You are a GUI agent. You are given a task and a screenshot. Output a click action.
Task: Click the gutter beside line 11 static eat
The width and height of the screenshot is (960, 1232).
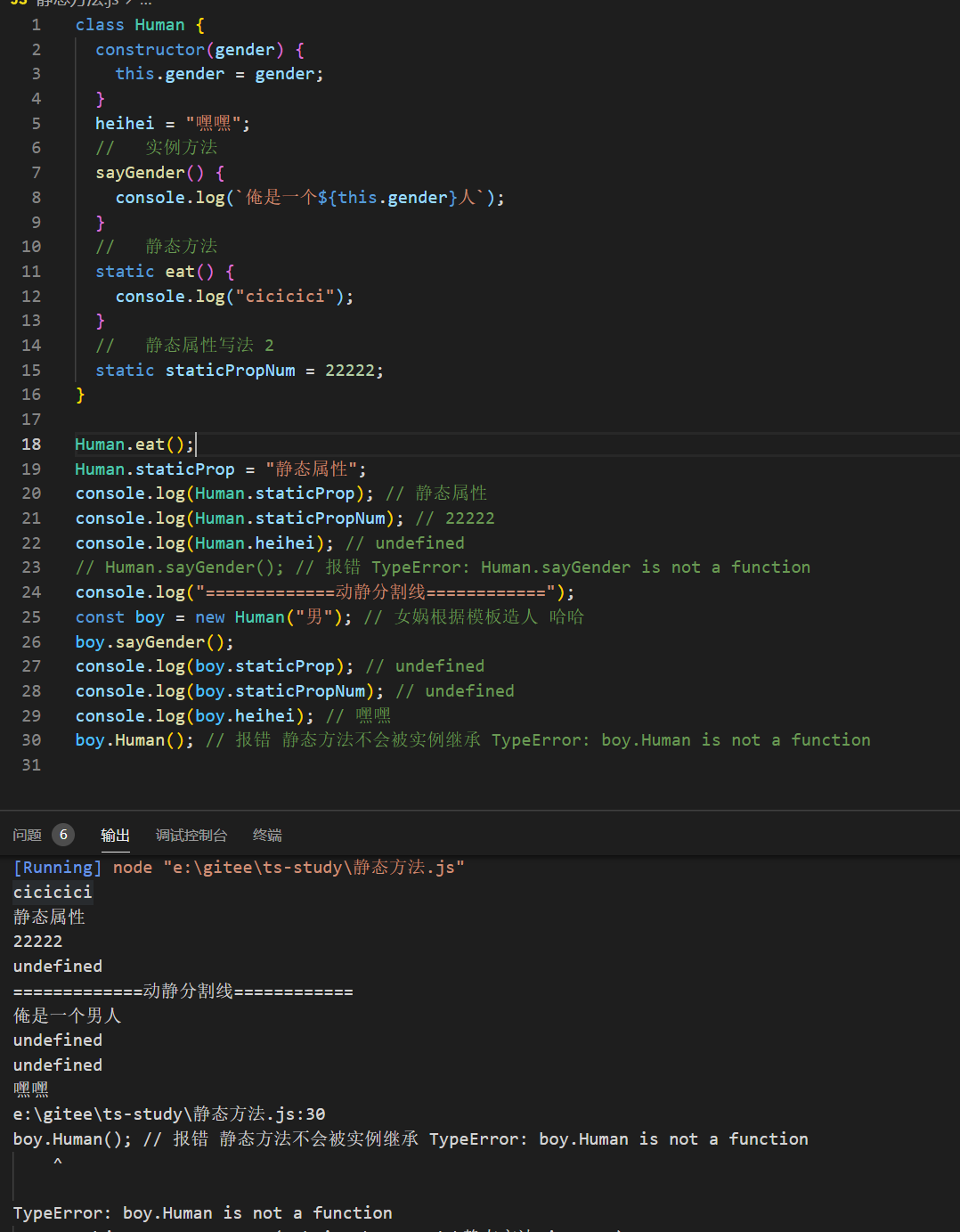click(x=31, y=271)
